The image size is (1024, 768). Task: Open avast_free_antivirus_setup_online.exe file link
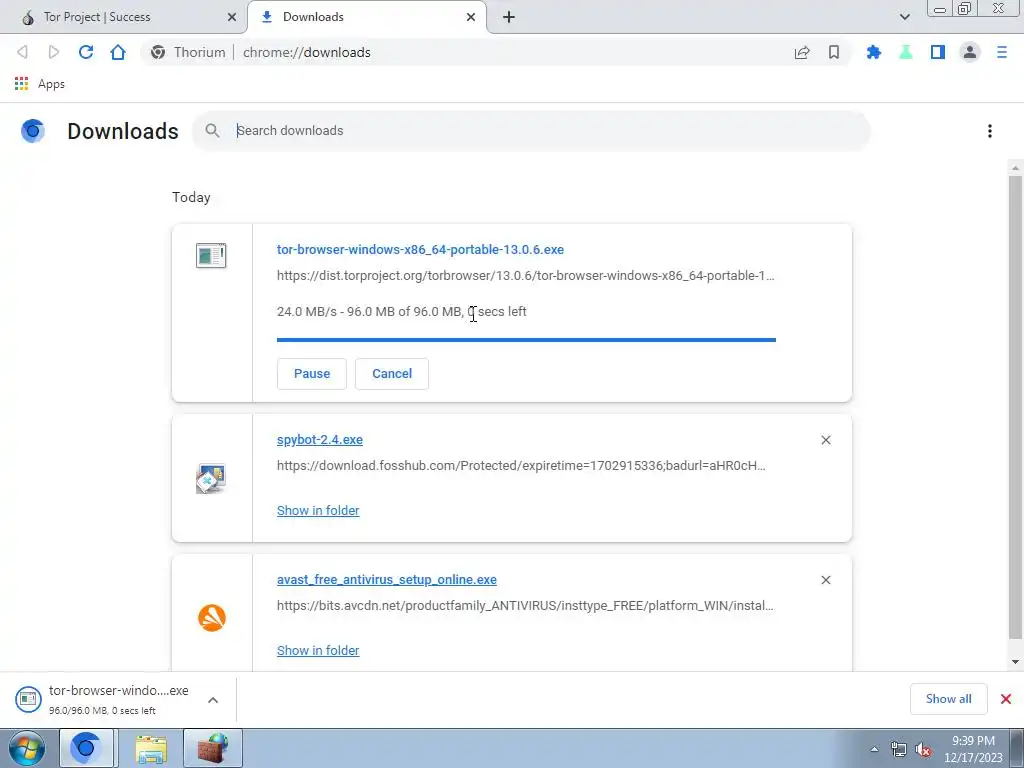[387, 579]
